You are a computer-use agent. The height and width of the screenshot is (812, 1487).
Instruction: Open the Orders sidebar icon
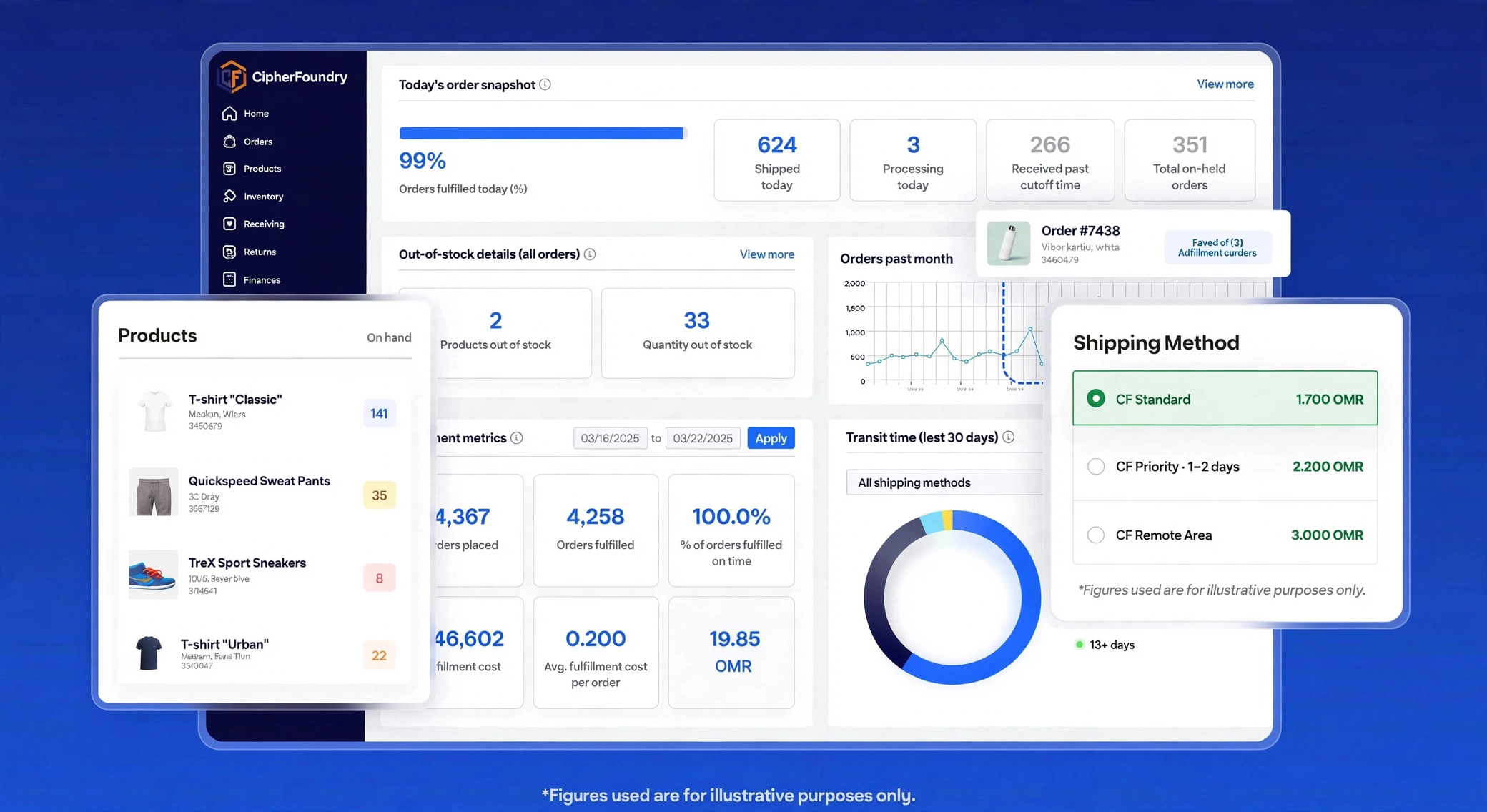(229, 142)
